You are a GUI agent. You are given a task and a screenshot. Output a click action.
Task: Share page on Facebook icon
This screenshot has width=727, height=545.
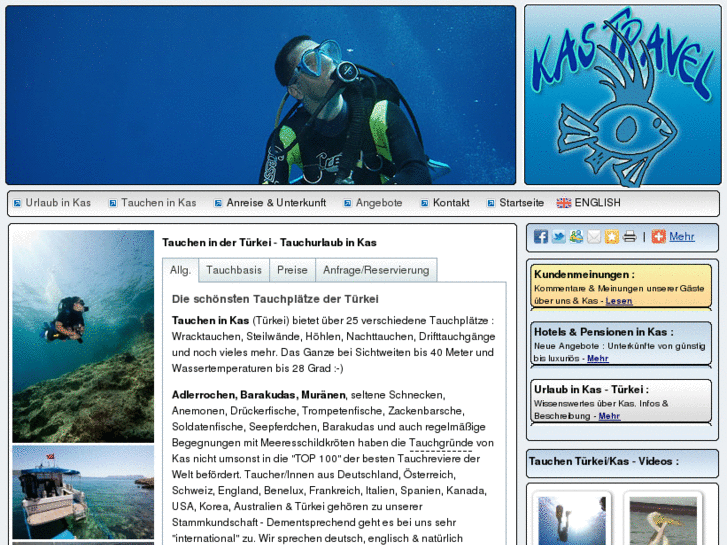point(541,237)
